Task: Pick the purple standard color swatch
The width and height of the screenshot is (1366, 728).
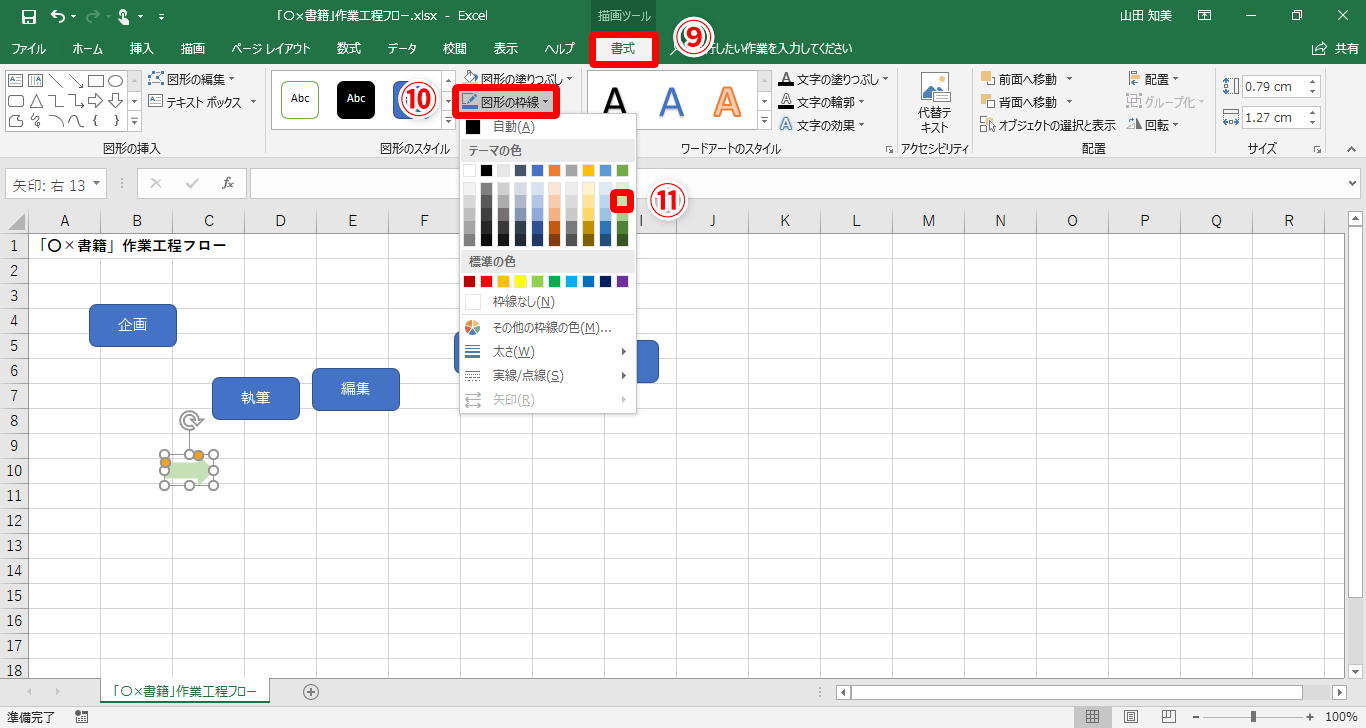Action: click(622, 282)
